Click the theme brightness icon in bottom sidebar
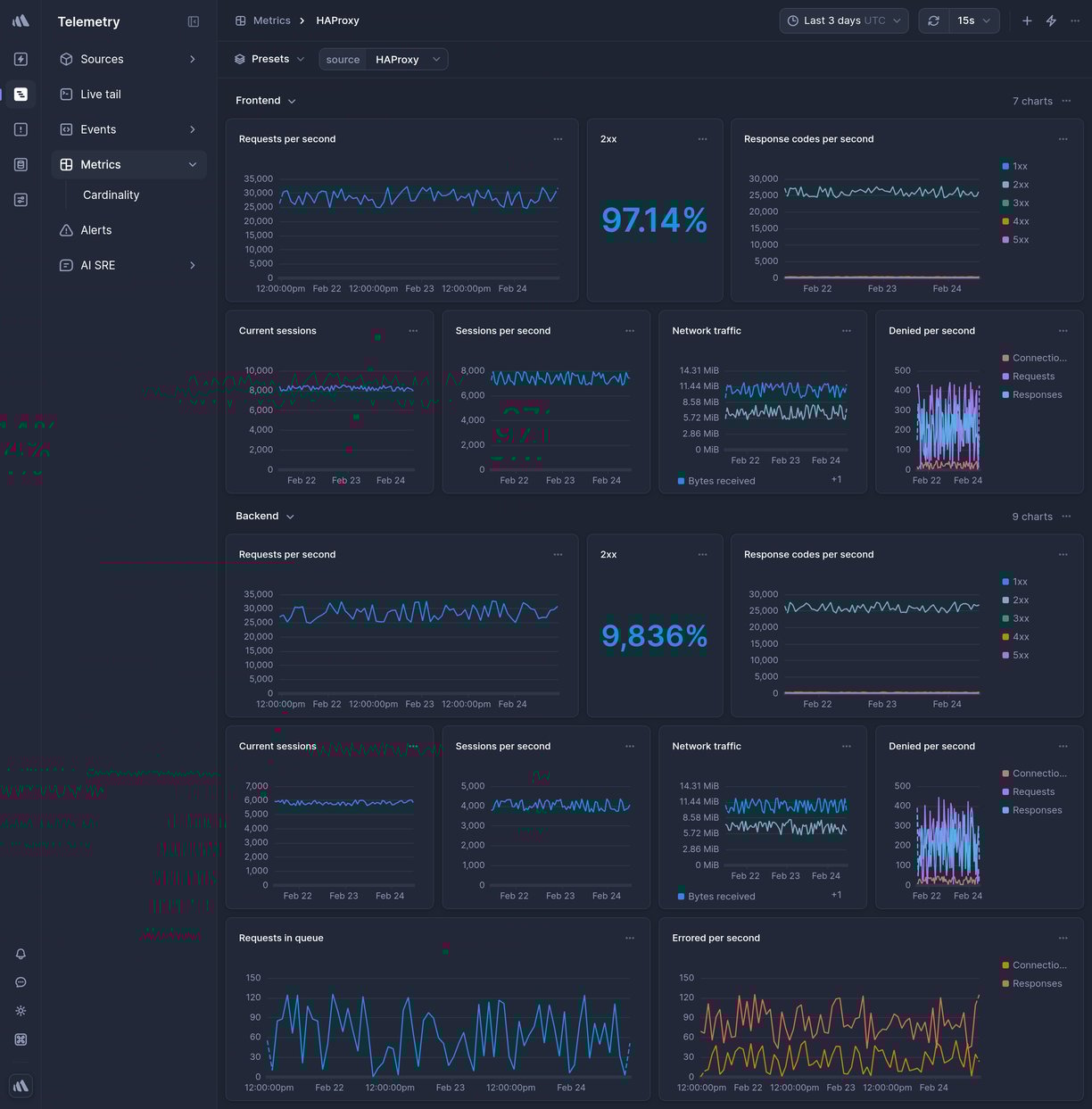Viewport: 1092px width, 1109px height. pos(20,1011)
